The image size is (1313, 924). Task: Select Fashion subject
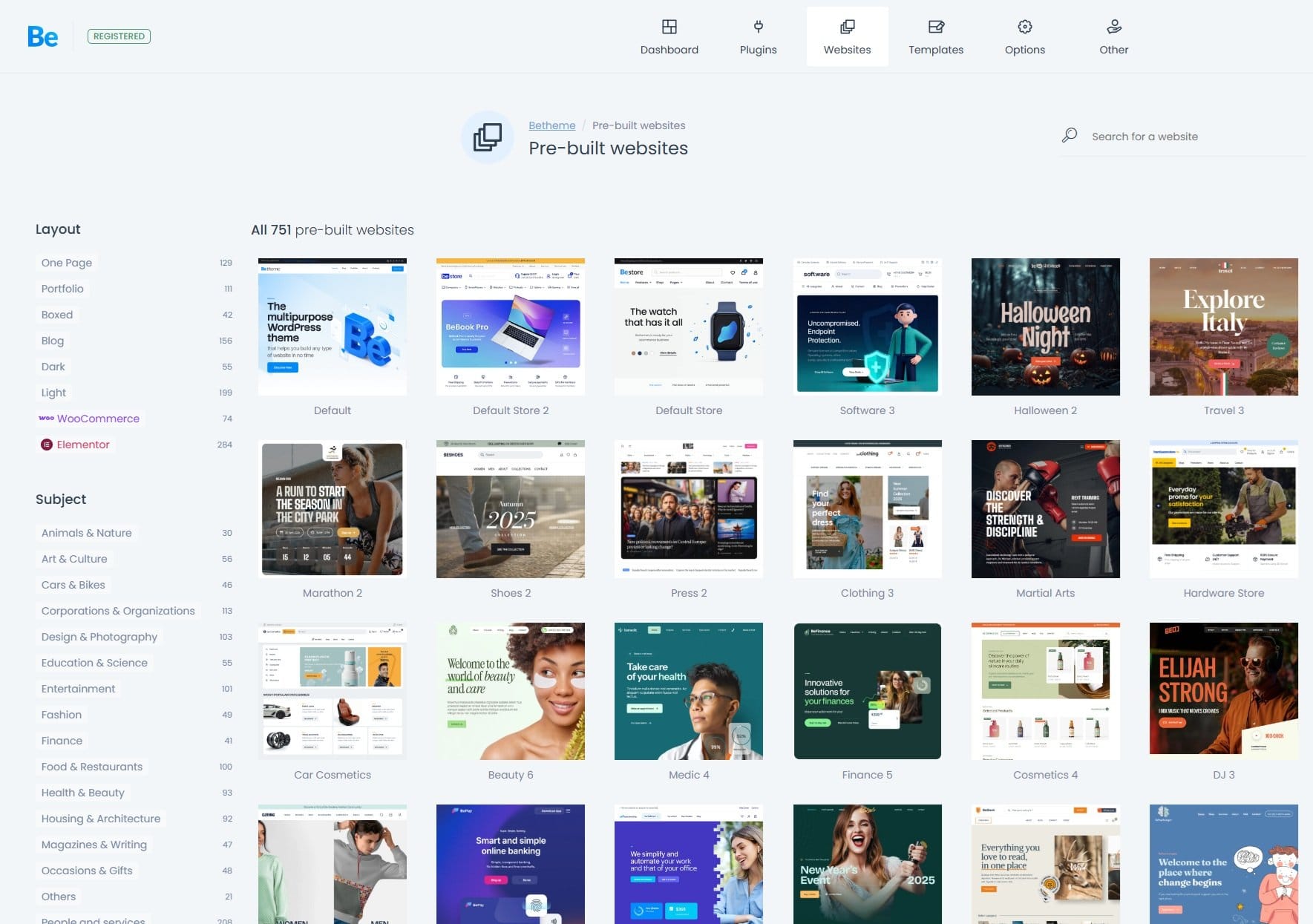coord(62,715)
